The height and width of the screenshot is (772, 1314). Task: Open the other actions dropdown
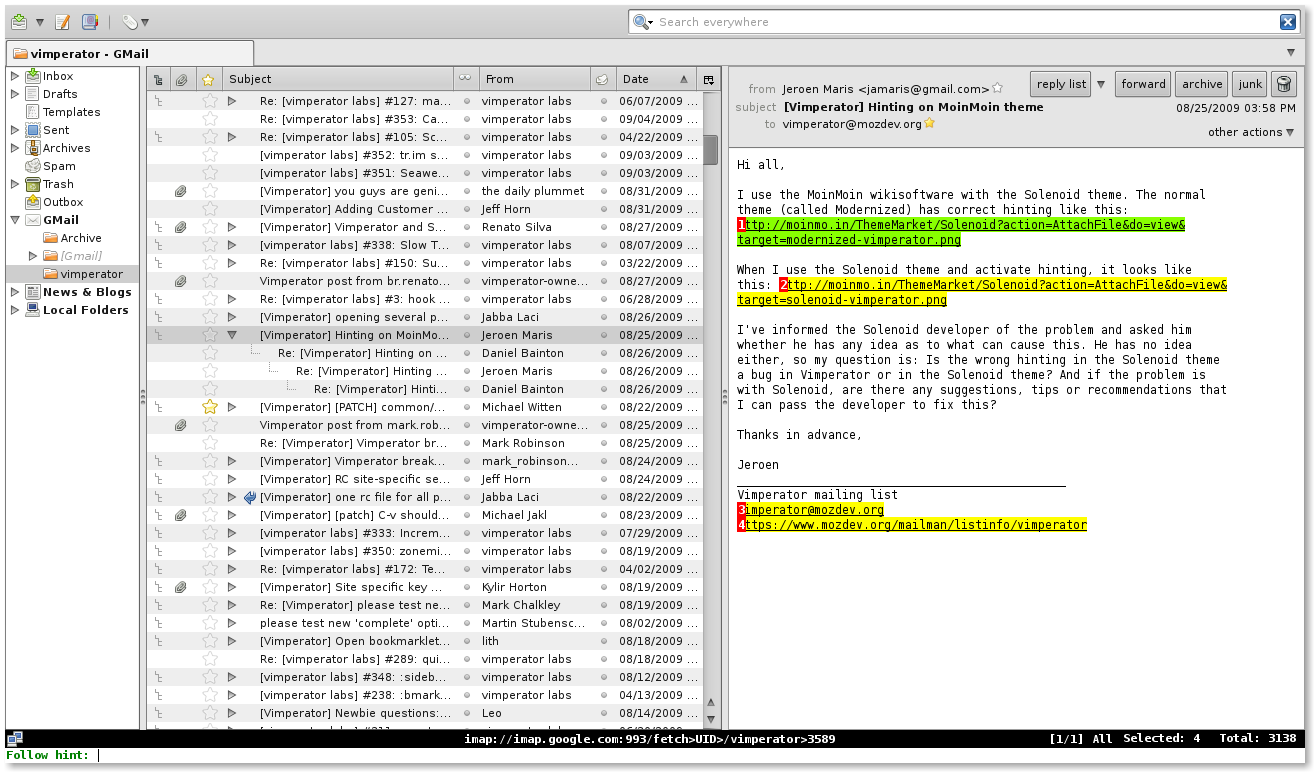(x=1250, y=132)
